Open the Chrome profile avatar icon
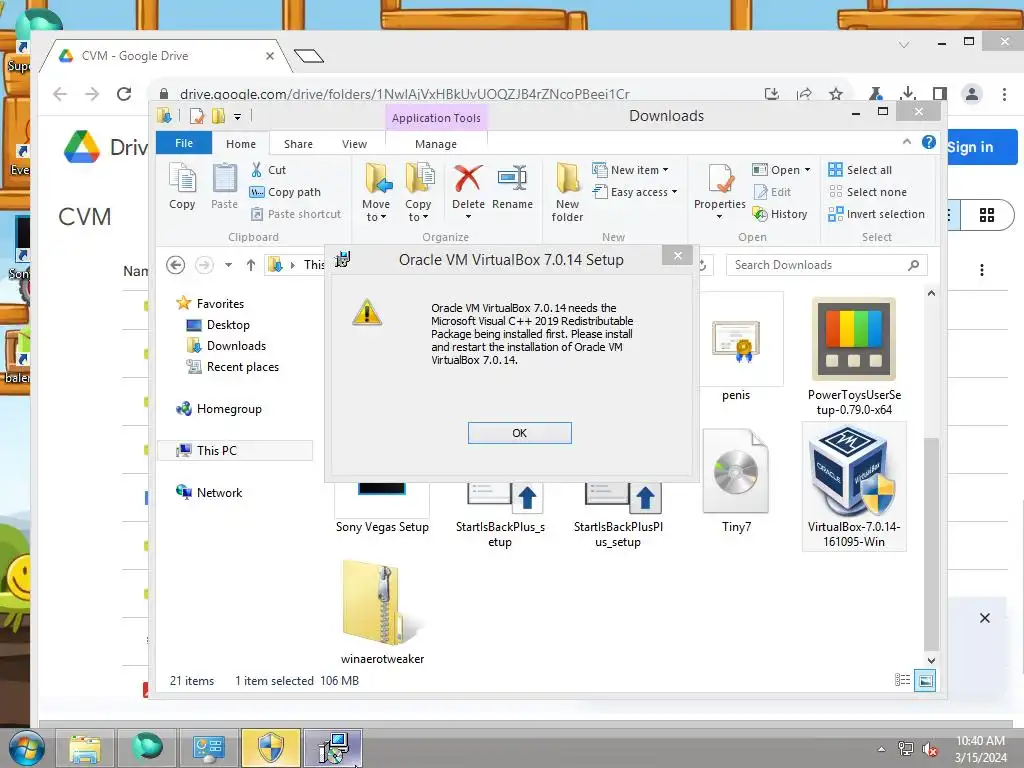 click(972, 94)
